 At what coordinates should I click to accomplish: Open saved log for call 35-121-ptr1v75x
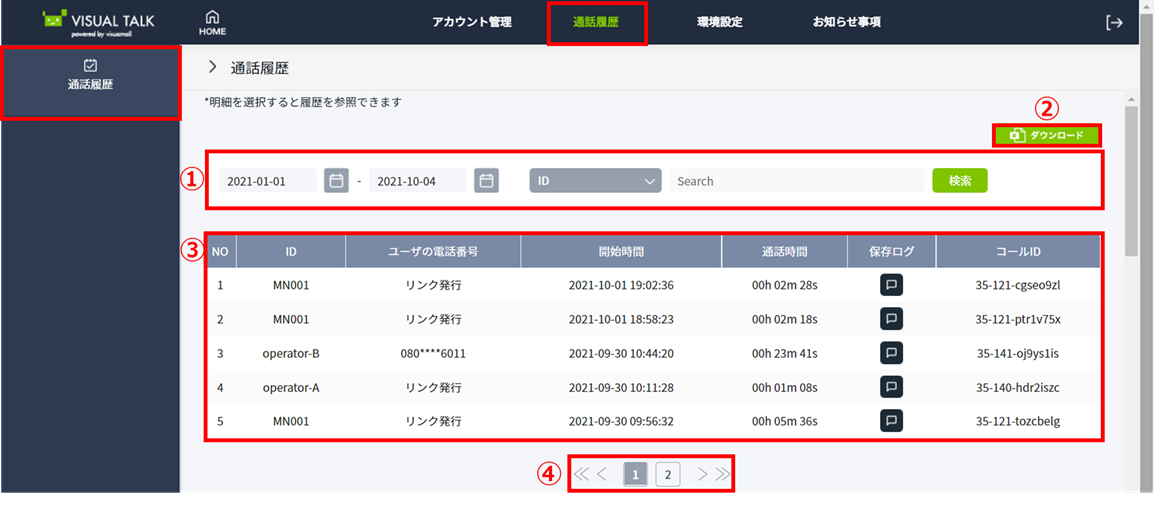pyautogui.click(x=891, y=319)
